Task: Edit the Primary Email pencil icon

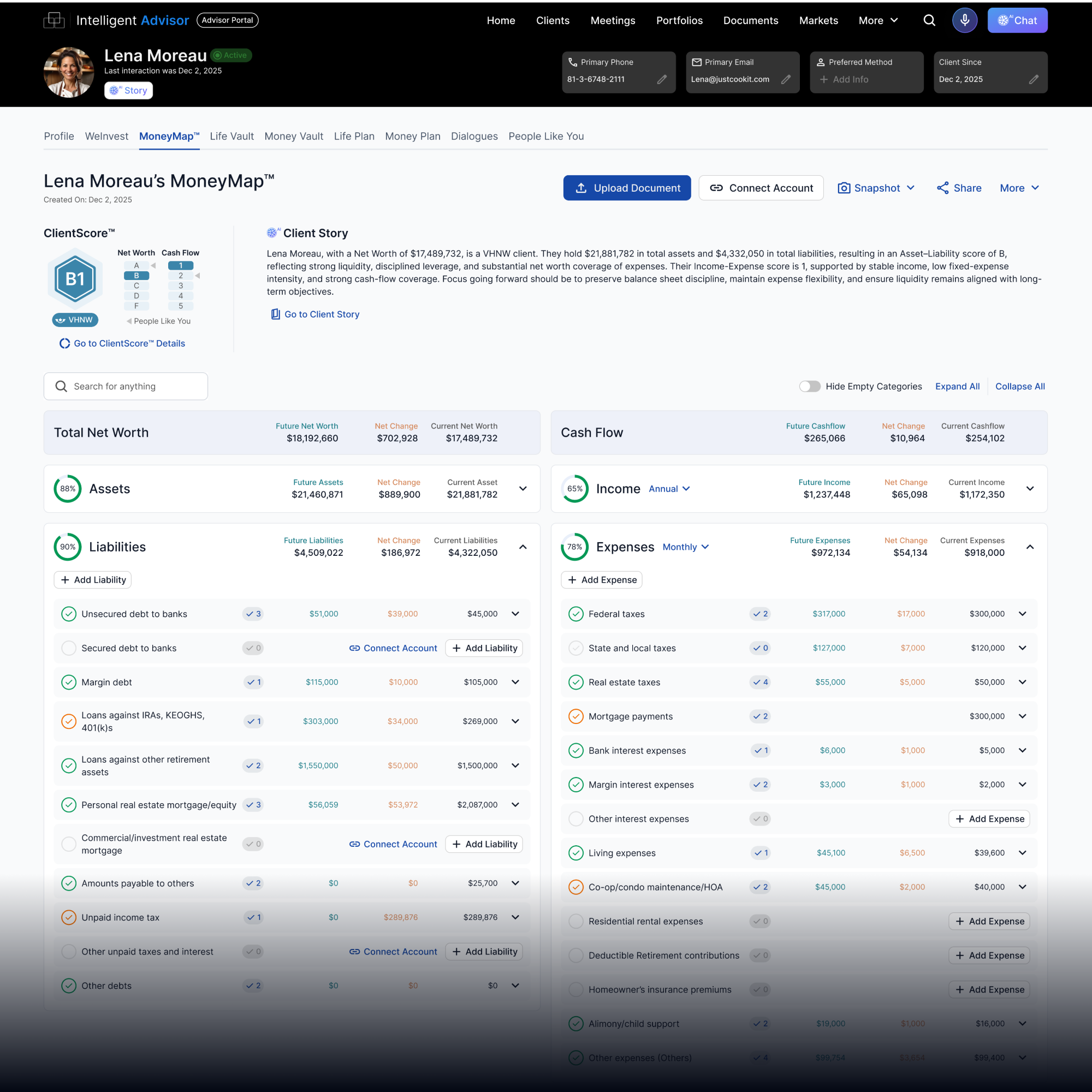Action: (786, 80)
